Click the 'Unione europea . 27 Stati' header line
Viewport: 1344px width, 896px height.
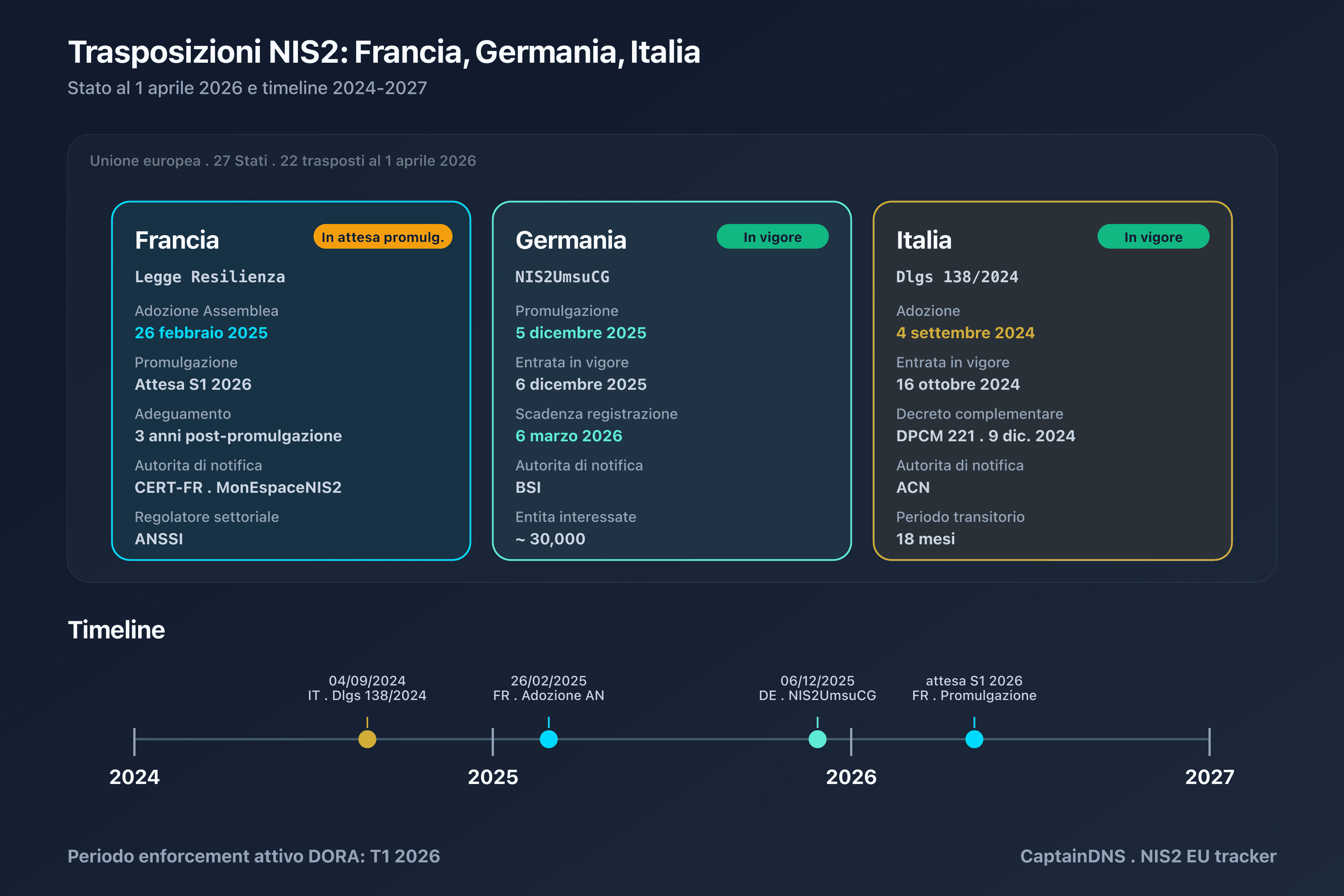(x=283, y=161)
